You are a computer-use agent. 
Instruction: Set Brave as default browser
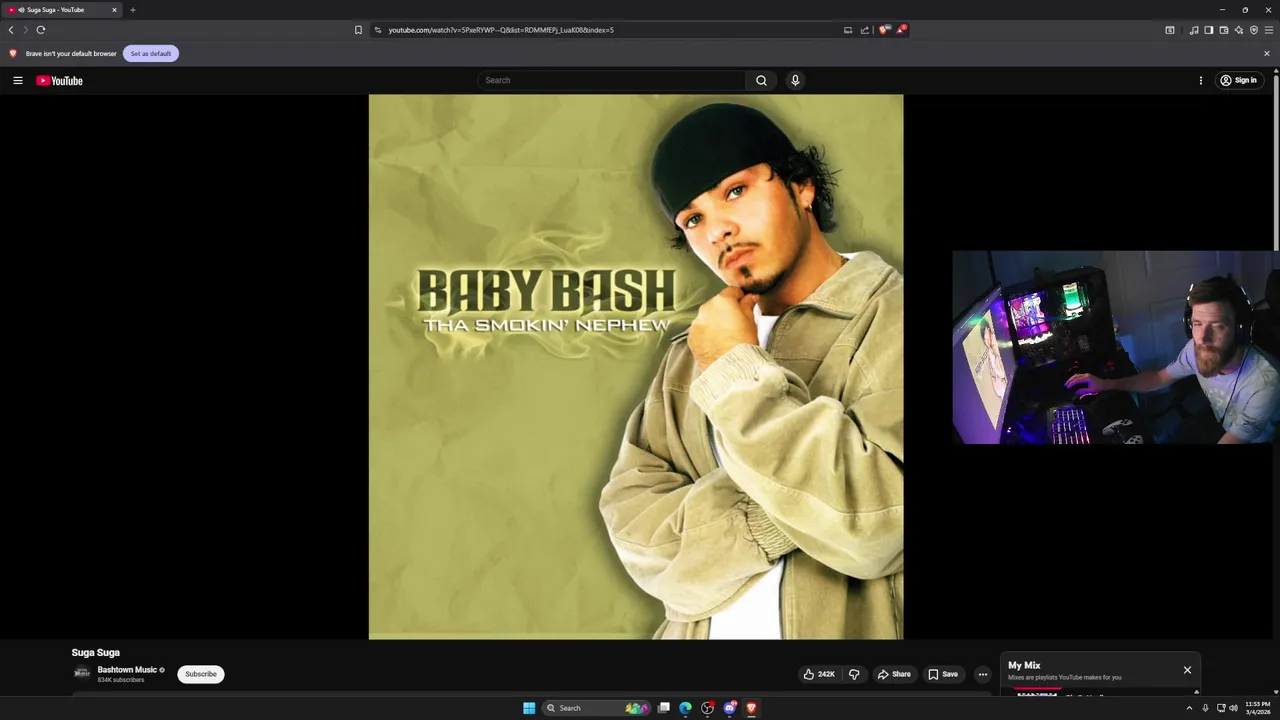pos(151,53)
